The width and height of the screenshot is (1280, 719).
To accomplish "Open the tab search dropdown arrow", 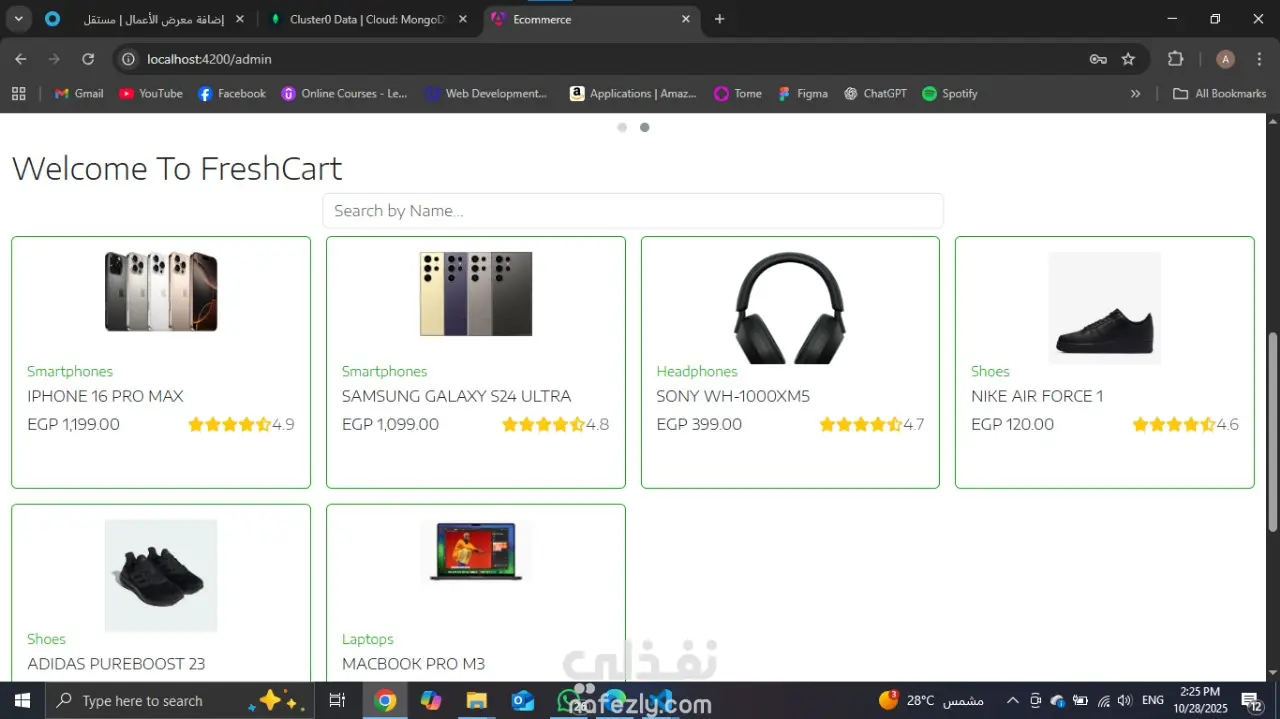I will coord(19,19).
